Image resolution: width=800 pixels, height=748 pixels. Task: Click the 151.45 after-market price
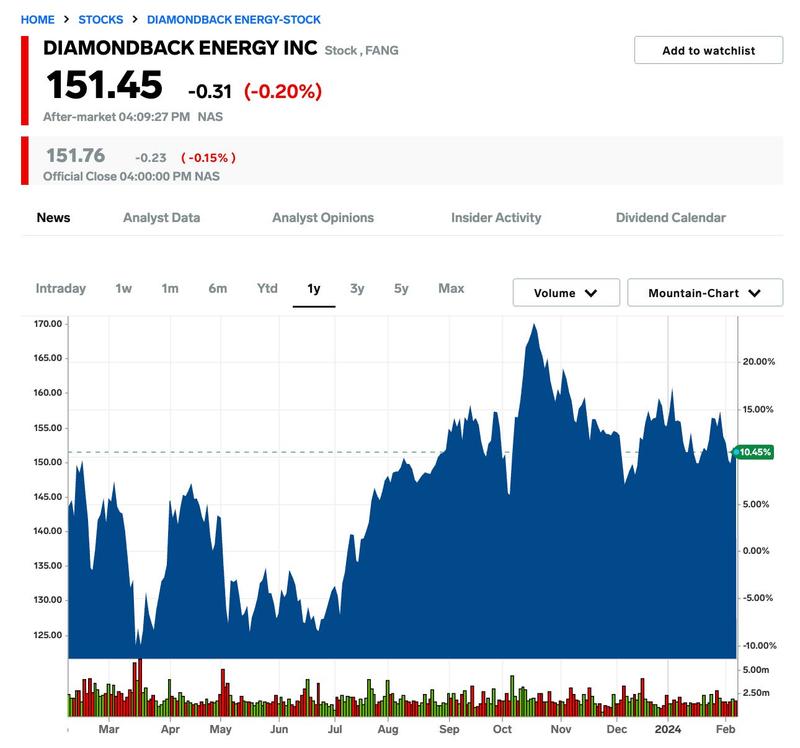pos(104,85)
